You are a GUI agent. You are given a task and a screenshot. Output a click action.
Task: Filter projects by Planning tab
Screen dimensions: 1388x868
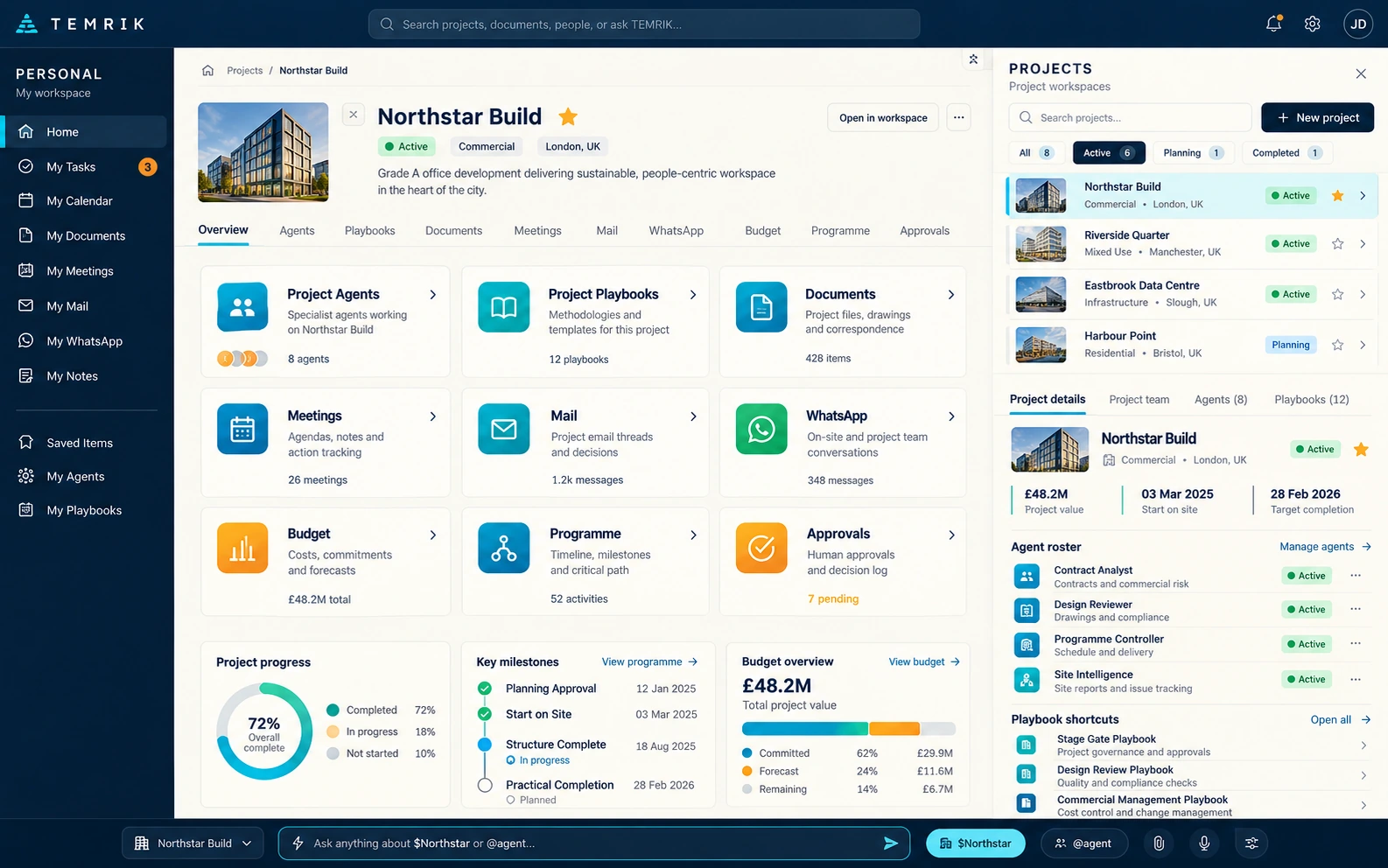pyautogui.click(x=1193, y=153)
